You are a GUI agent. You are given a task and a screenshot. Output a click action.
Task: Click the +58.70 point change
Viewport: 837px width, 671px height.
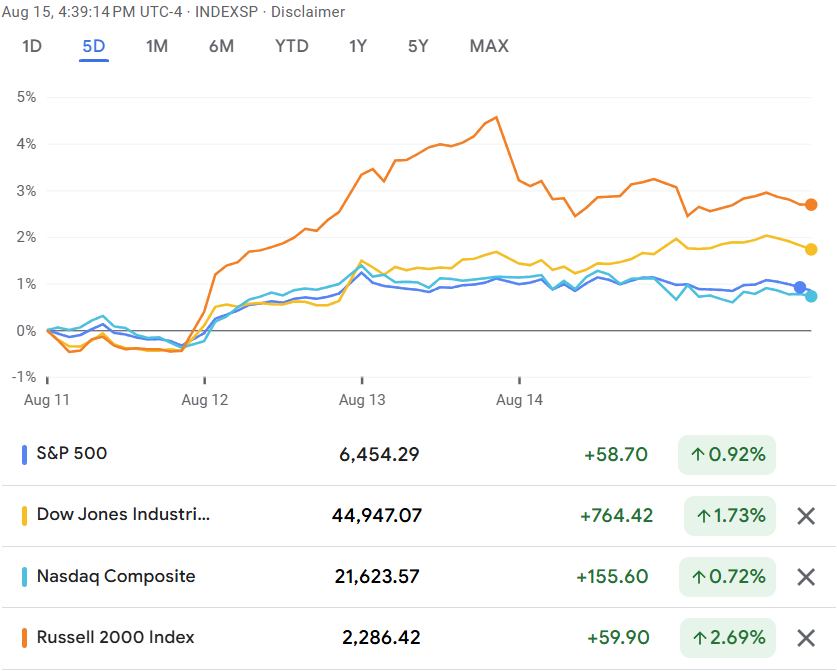616,455
